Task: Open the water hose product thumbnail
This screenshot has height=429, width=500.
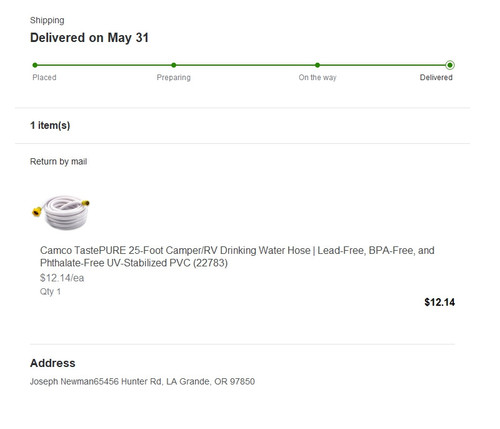Action: pyautogui.click(x=61, y=212)
